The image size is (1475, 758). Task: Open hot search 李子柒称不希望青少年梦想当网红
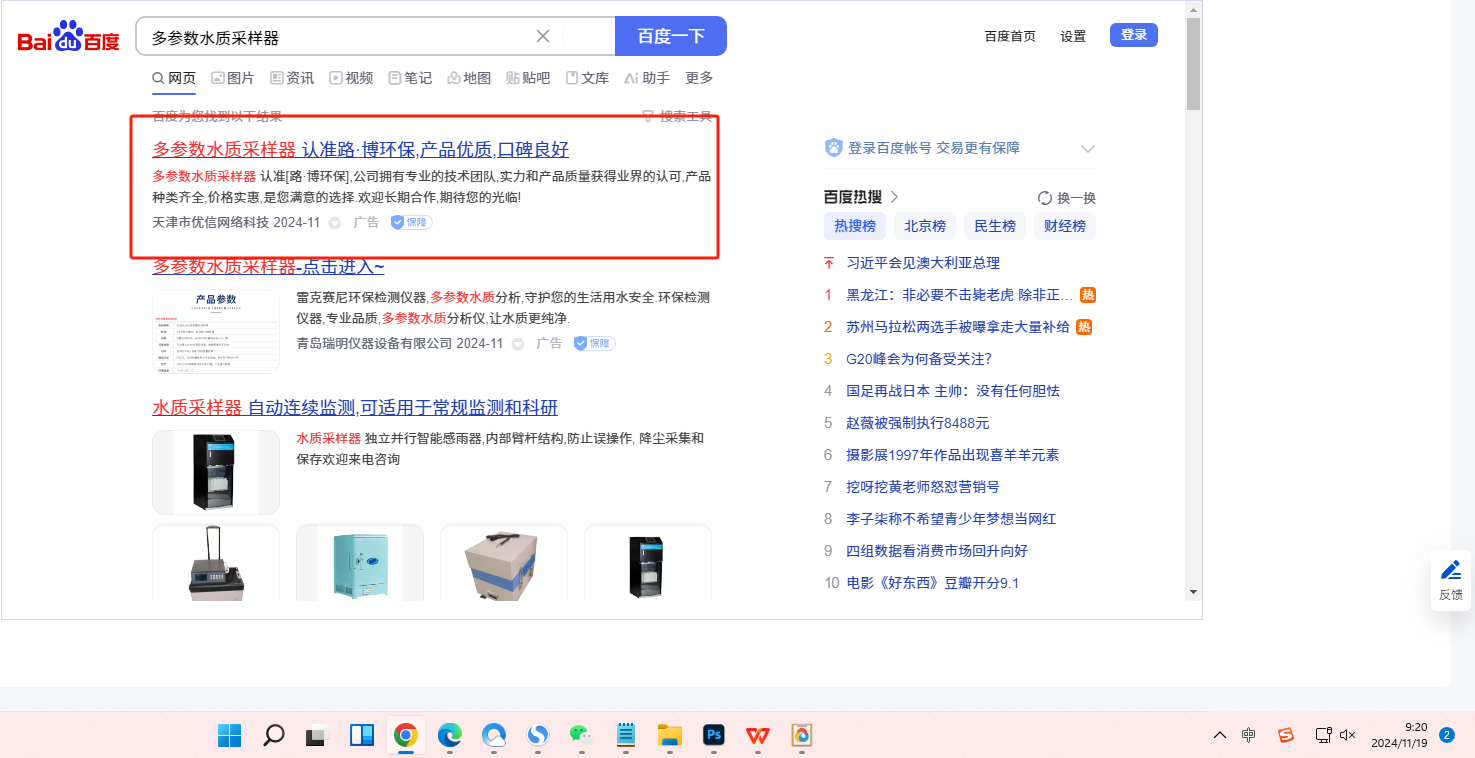(951, 519)
